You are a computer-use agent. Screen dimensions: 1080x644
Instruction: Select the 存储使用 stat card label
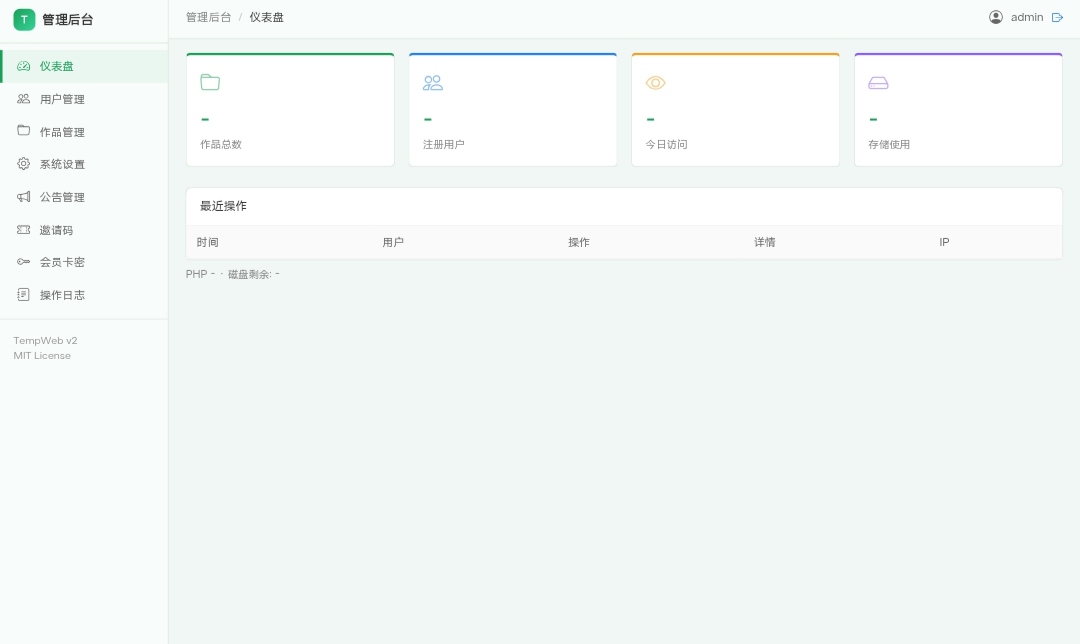pos(889,144)
